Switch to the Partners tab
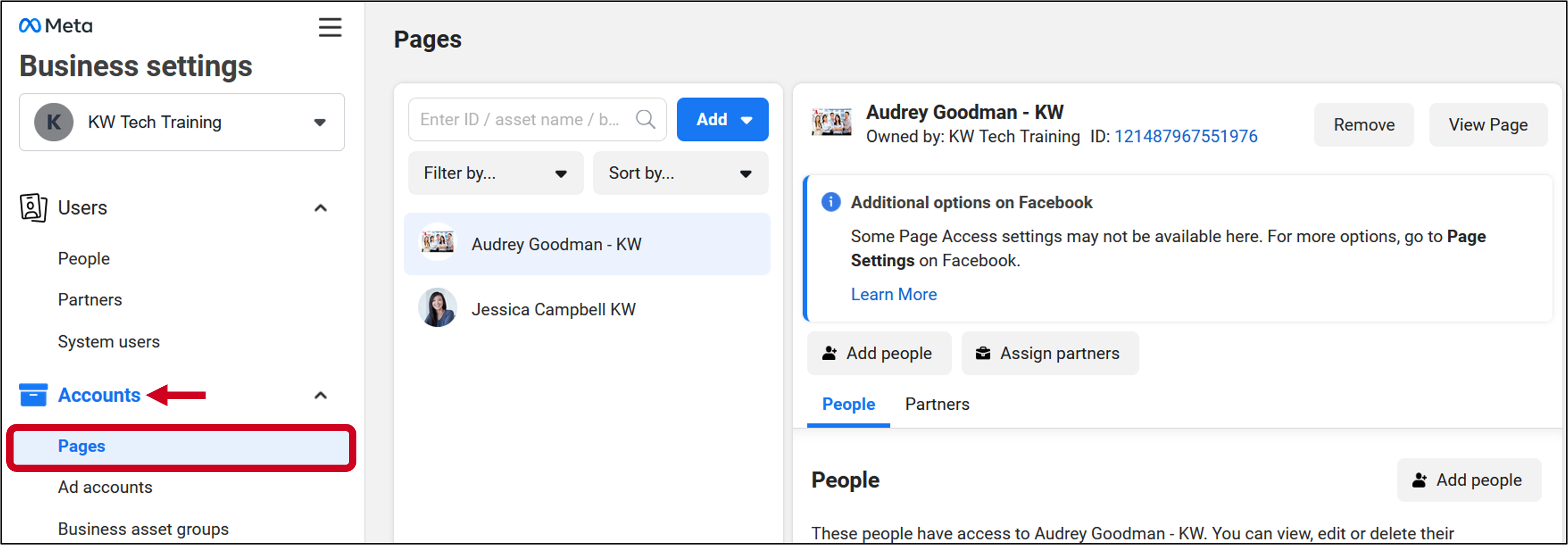 [937, 405]
